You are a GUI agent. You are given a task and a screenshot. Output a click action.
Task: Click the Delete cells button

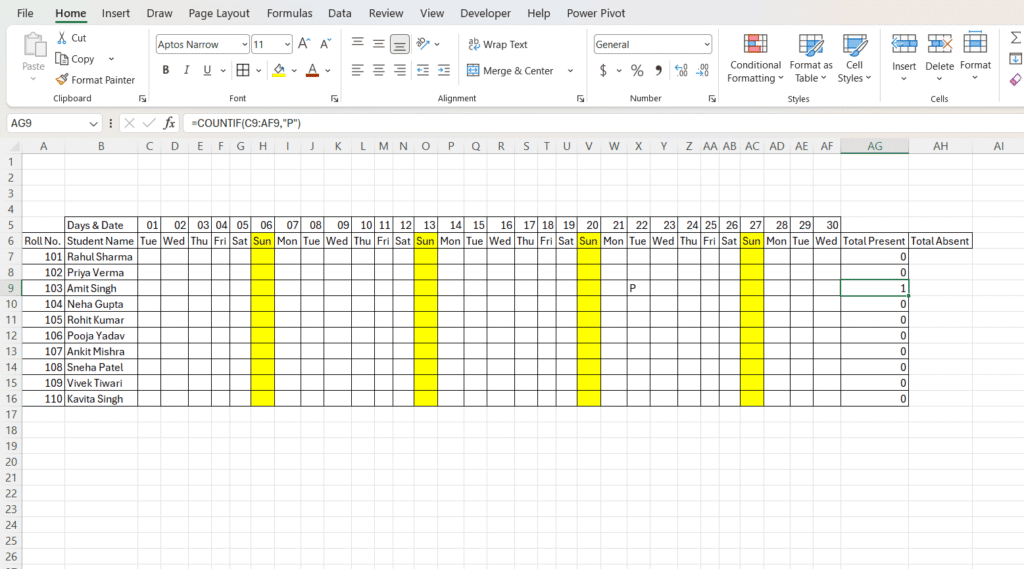(939, 57)
